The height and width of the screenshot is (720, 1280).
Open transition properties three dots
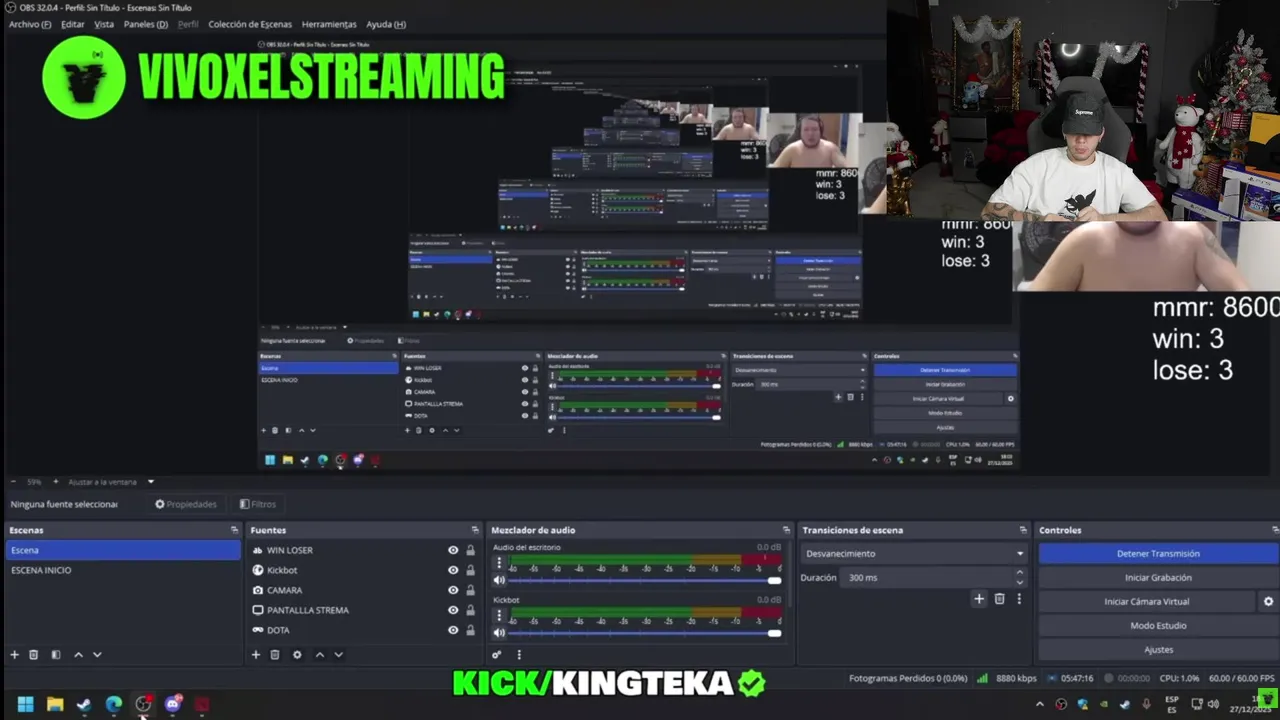(x=1019, y=599)
